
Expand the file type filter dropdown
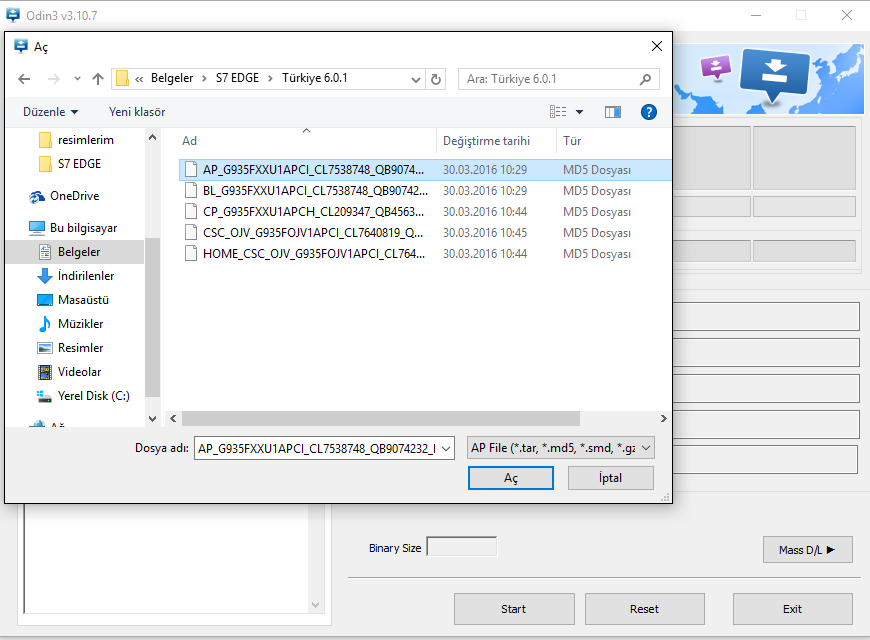(645, 449)
